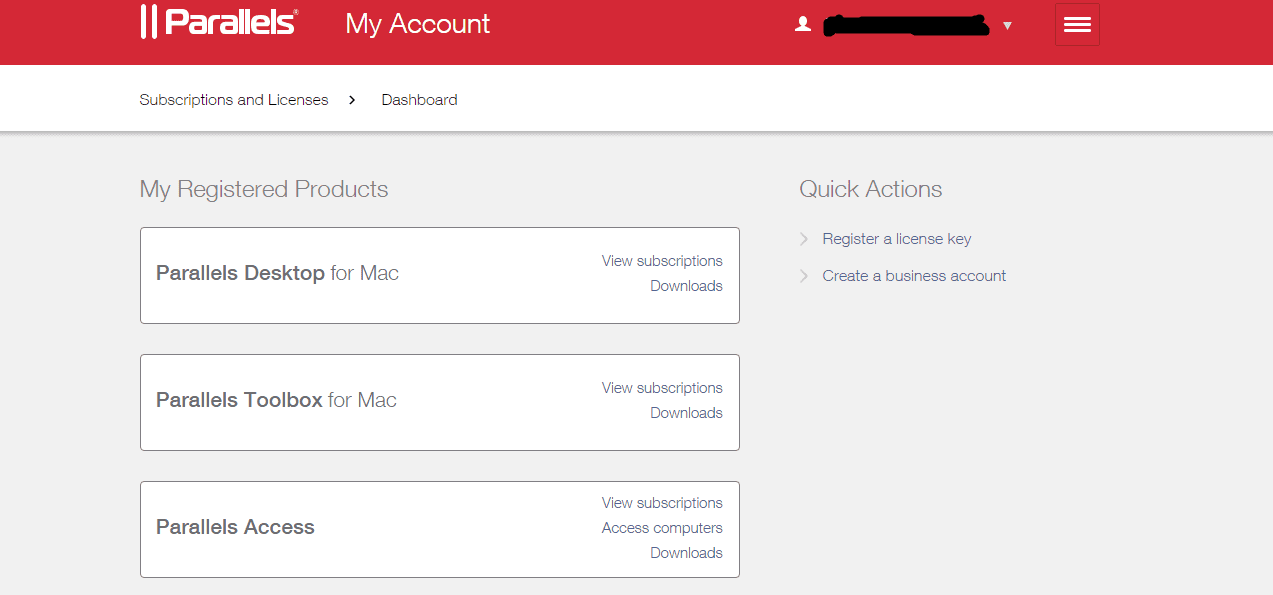
Task: Click the Parallels Access product title
Action: pos(235,527)
